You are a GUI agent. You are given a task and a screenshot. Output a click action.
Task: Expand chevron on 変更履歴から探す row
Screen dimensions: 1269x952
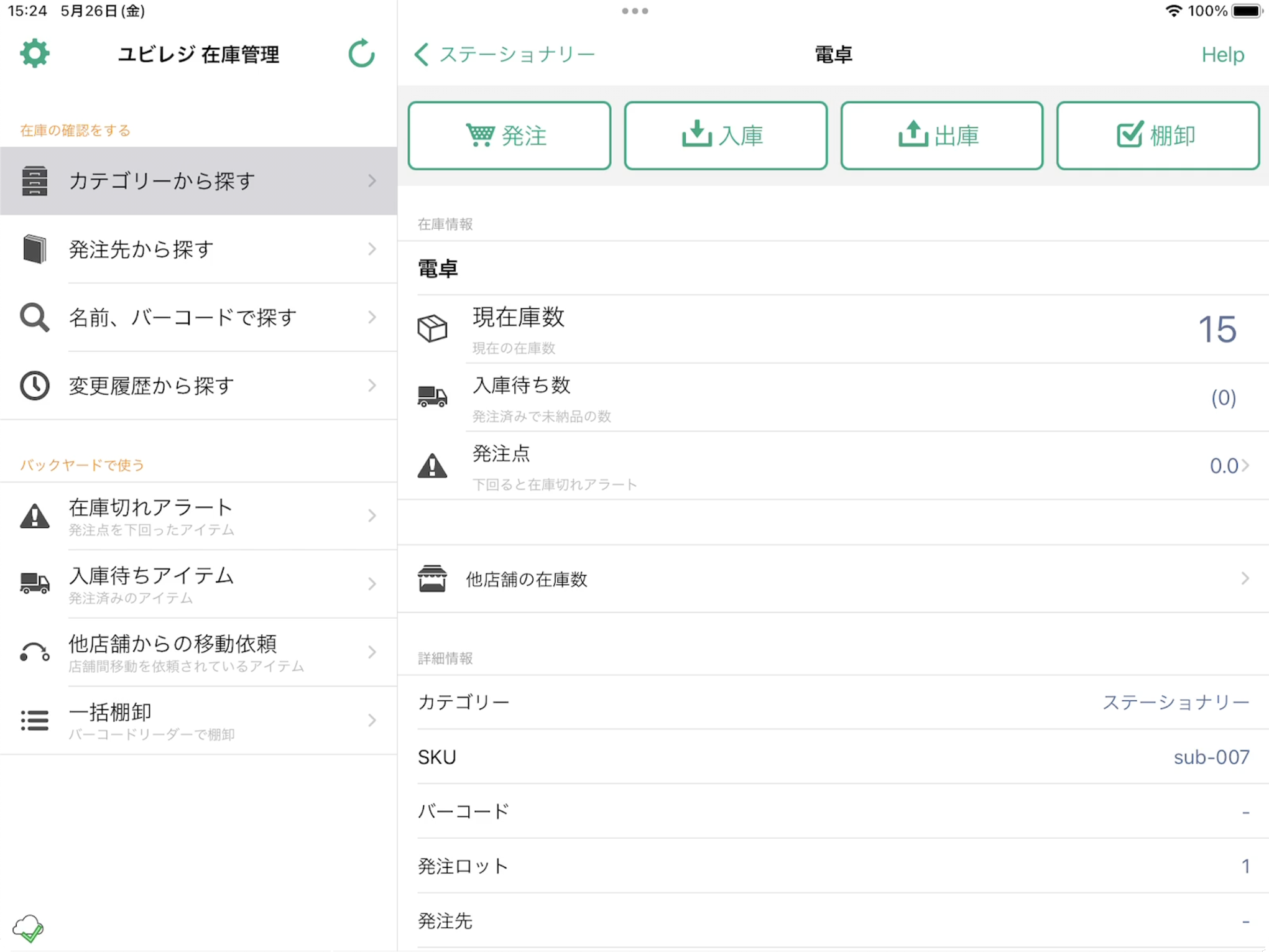pos(372,386)
